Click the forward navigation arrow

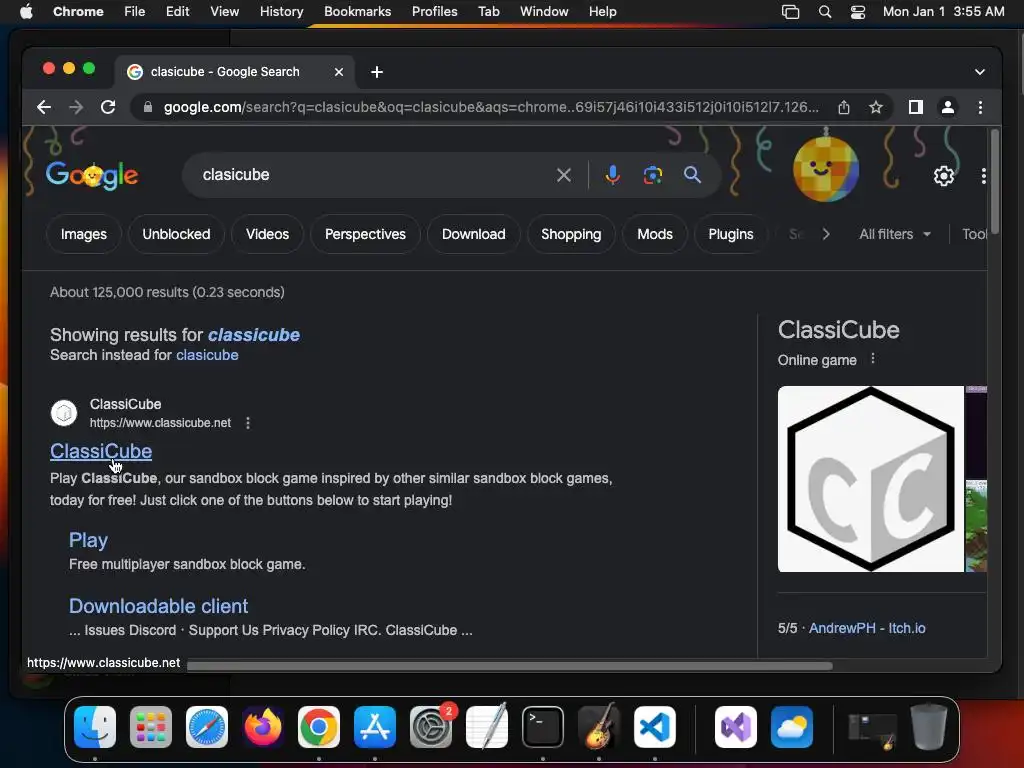(x=76, y=107)
